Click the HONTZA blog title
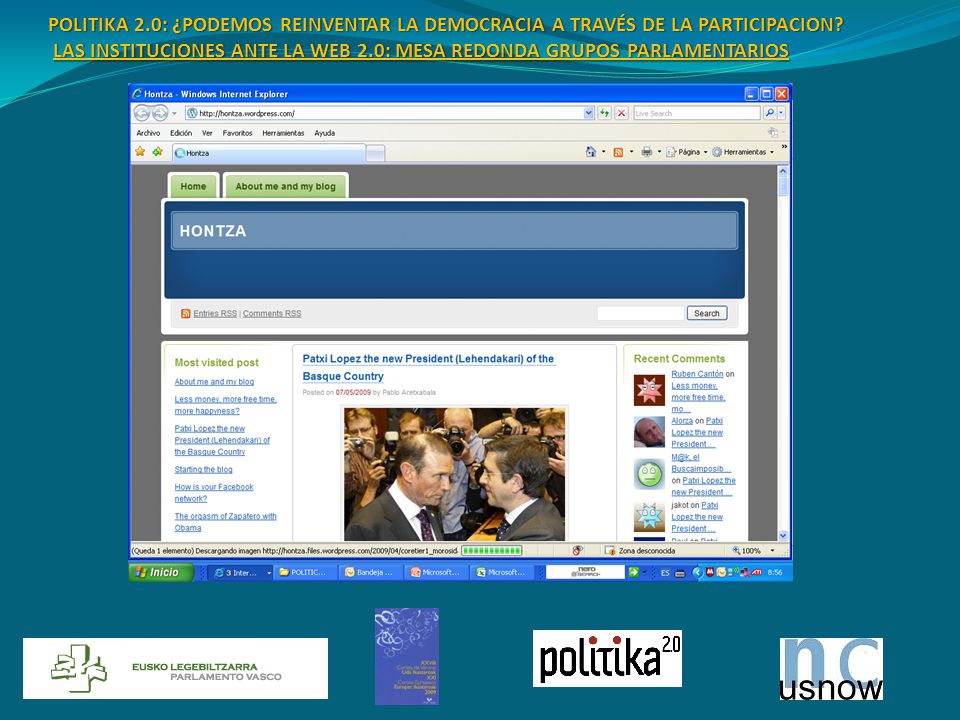Viewport: 960px width, 720px height. [212, 231]
